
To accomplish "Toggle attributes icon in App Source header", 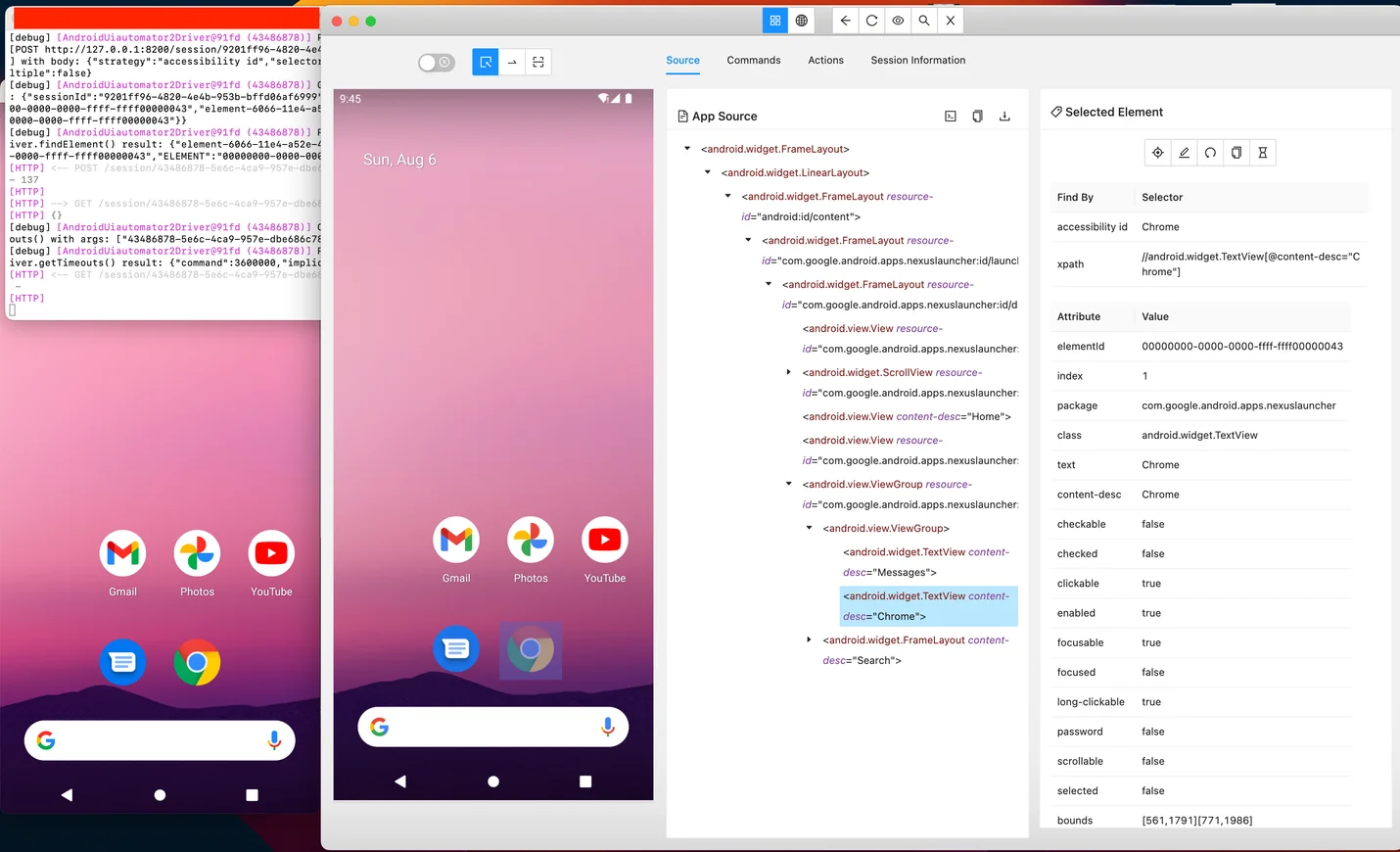I will point(951,117).
